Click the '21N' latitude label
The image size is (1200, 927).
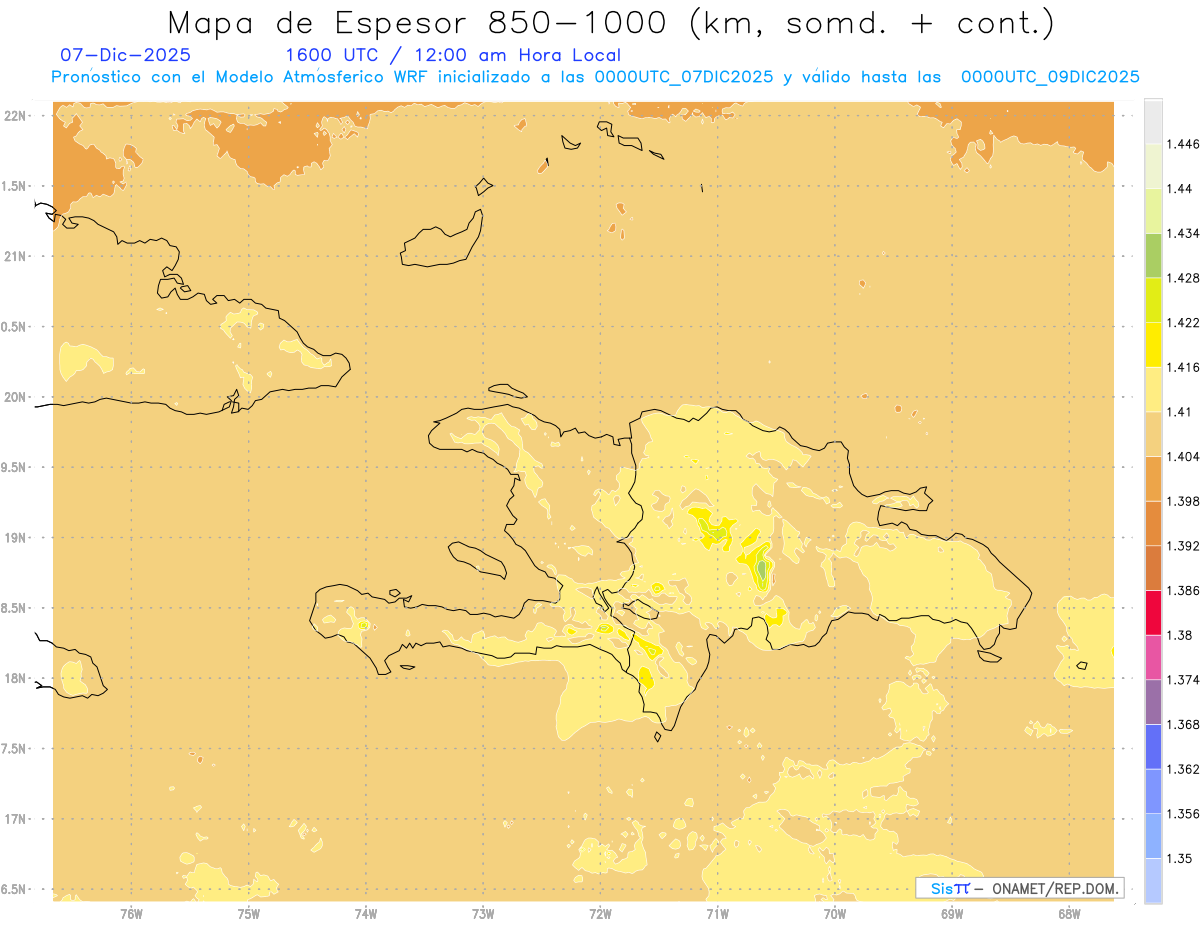[16, 256]
